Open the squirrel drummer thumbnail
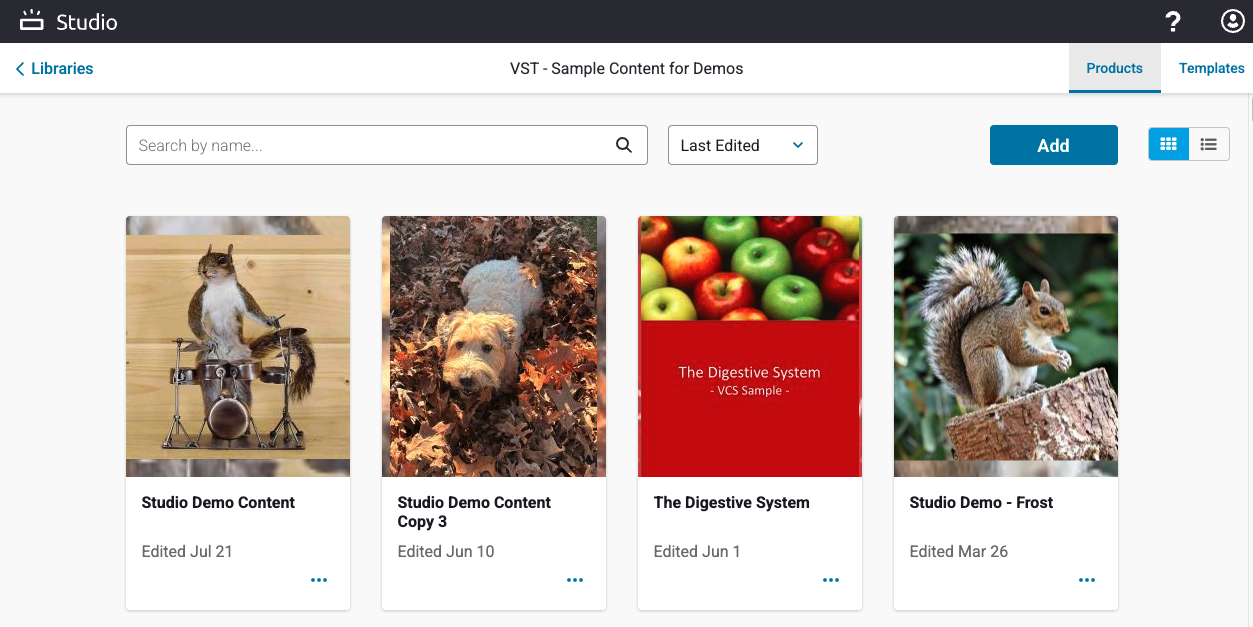This screenshot has height=627, width=1253. point(238,346)
